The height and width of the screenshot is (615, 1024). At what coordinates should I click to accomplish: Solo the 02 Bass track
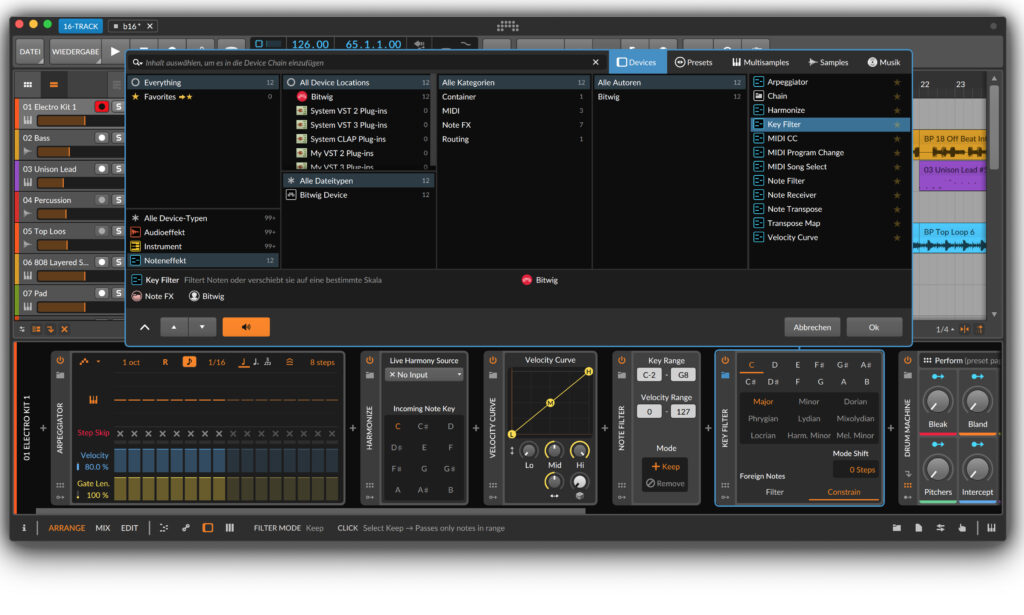(118, 138)
